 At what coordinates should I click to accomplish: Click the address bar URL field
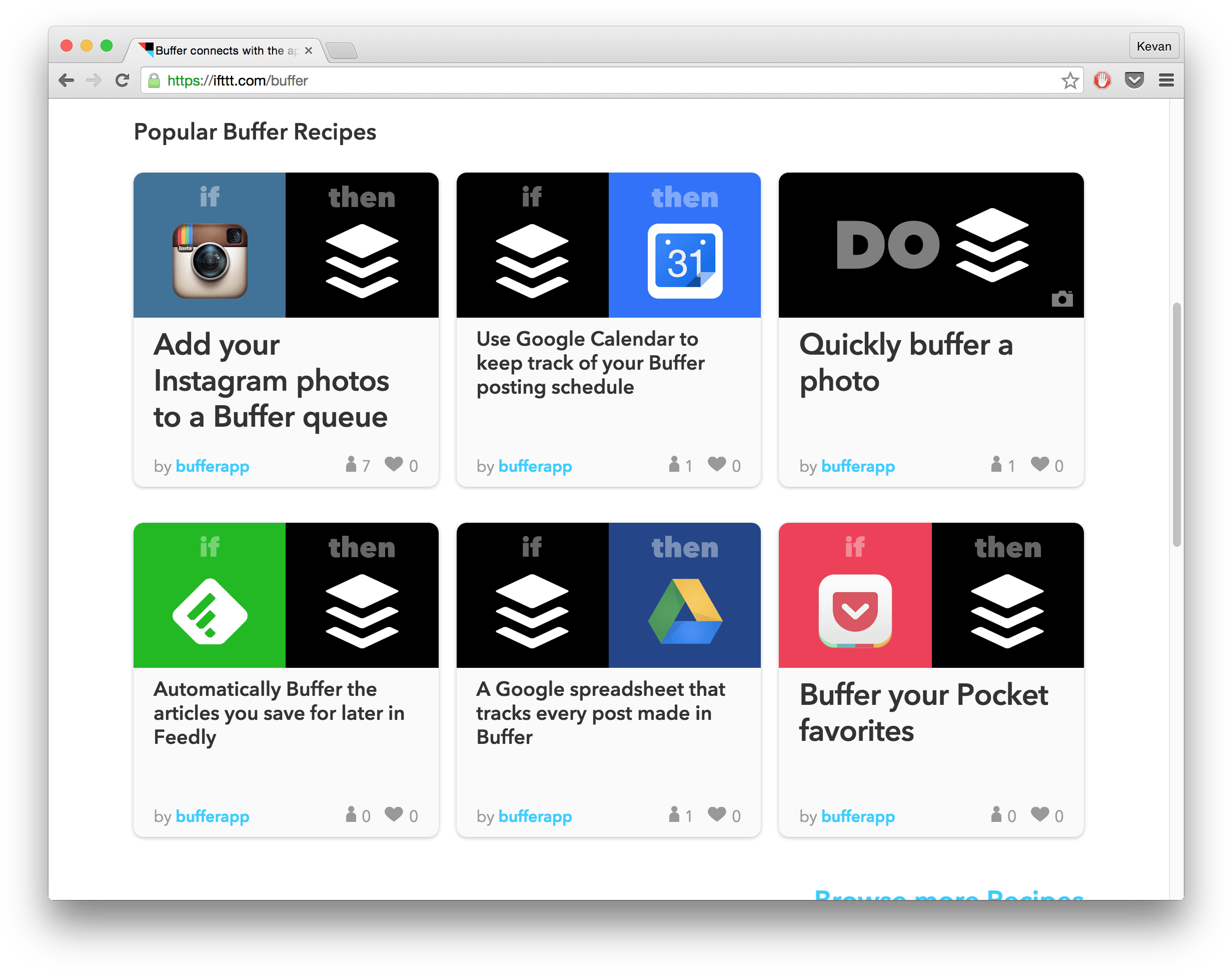pyautogui.click(x=399, y=81)
